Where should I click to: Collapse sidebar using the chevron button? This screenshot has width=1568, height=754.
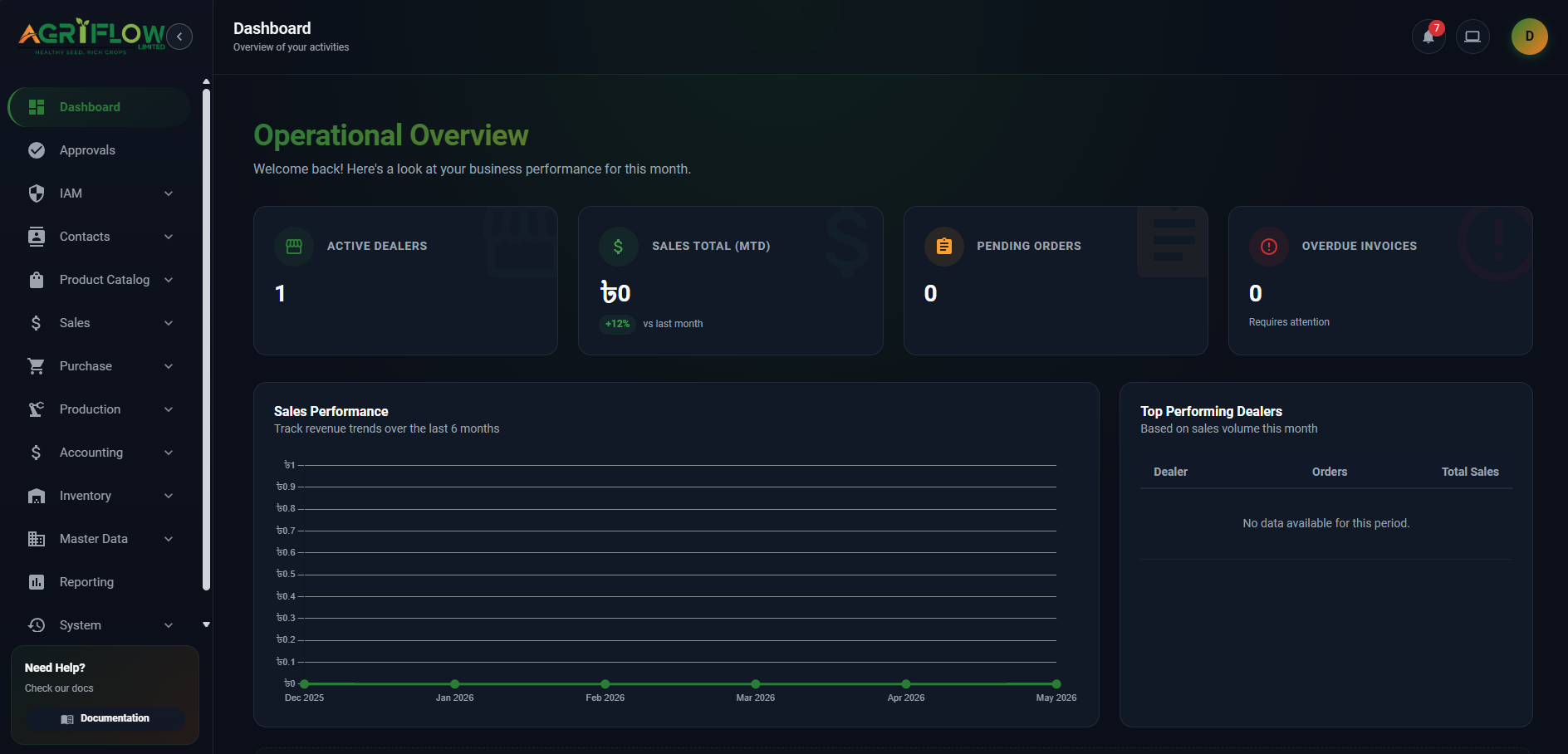179,37
